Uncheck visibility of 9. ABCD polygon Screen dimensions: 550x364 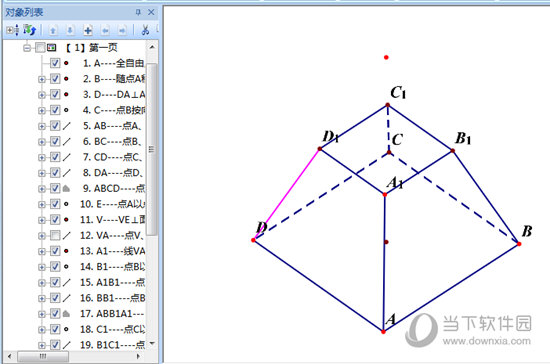coord(55,188)
